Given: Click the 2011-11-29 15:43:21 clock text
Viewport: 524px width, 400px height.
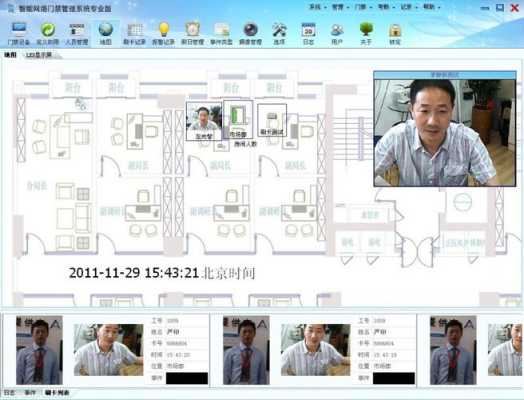Looking at the screenshot, I should click(134, 273).
